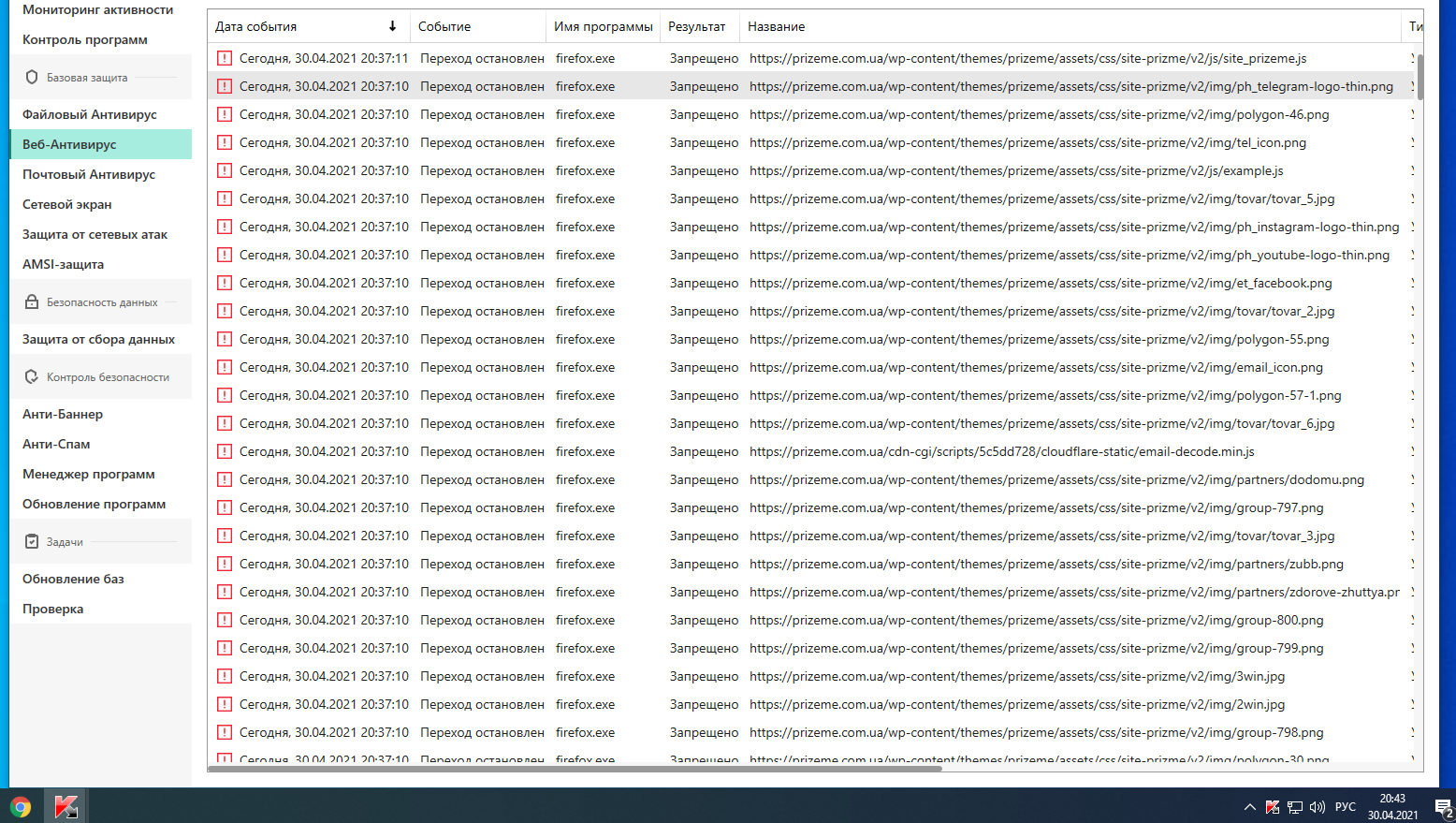Open Контроль программ section
The height and width of the screenshot is (823, 1456).
[x=85, y=39]
